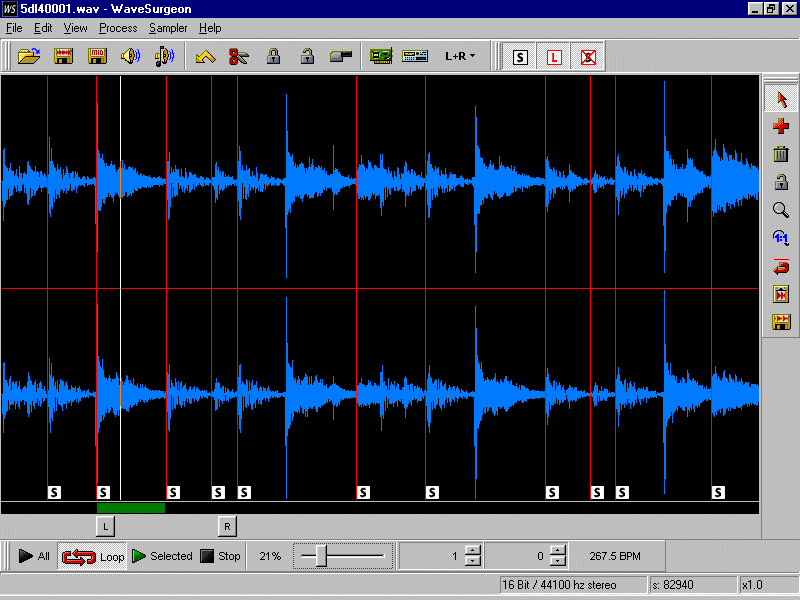Click the red return arrow icon
The height and width of the screenshot is (600, 800).
coord(781,266)
